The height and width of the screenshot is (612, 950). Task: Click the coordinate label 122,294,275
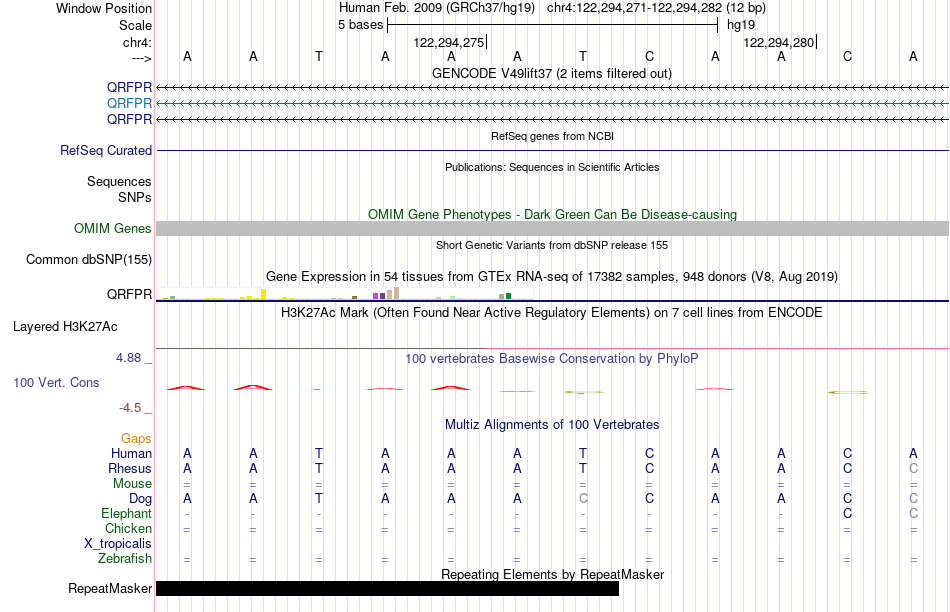(x=449, y=42)
